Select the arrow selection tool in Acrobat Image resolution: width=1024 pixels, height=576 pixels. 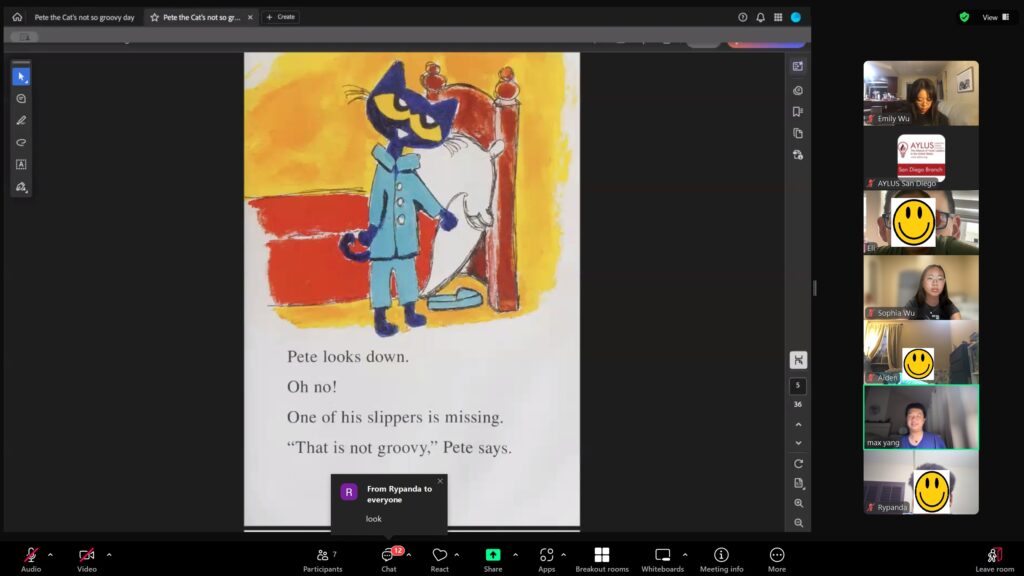click(21, 77)
